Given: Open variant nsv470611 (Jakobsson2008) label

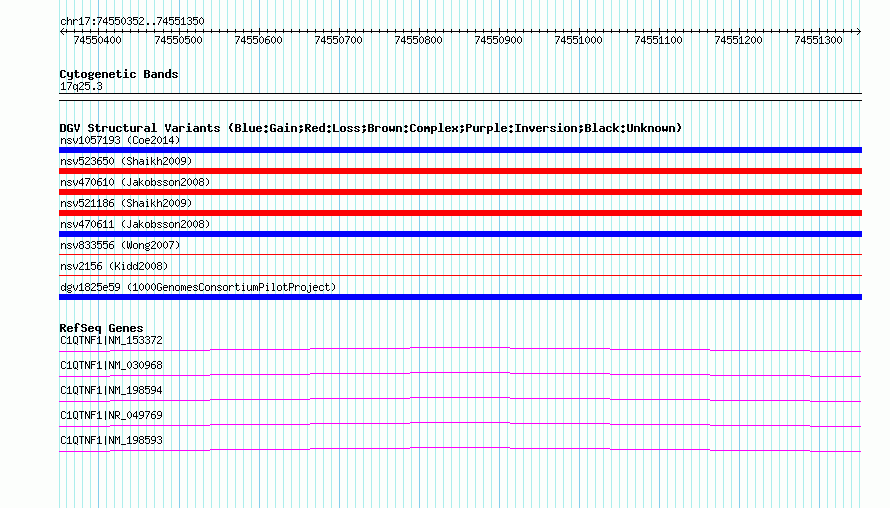Looking at the screenshot, I should click(x=135, y=224).
